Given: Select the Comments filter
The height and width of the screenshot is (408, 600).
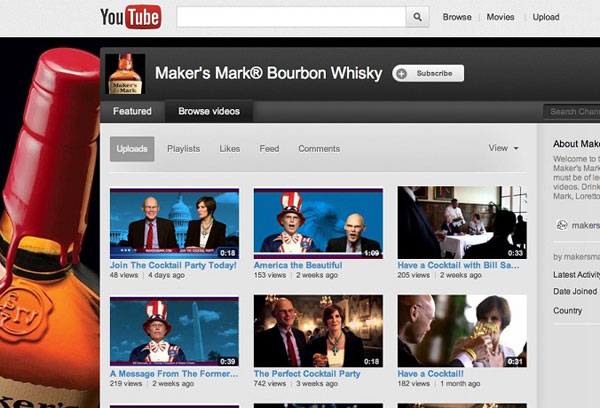Looking at the screenshot, I should pyautogui.click(x=319, y=149).
